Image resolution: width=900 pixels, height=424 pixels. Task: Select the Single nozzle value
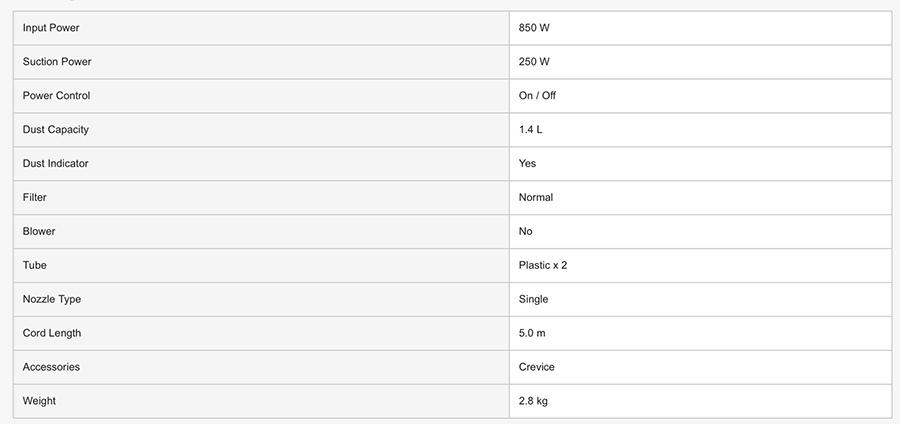pyautogui.click(x=534, y=300)
